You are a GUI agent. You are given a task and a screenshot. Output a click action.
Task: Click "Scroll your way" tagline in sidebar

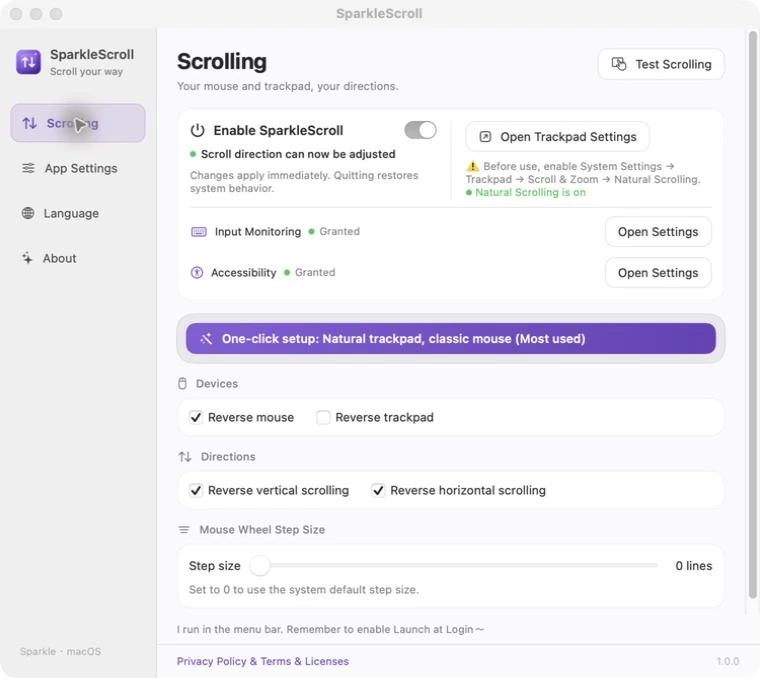pyautogui.click(x=86, y=71)
